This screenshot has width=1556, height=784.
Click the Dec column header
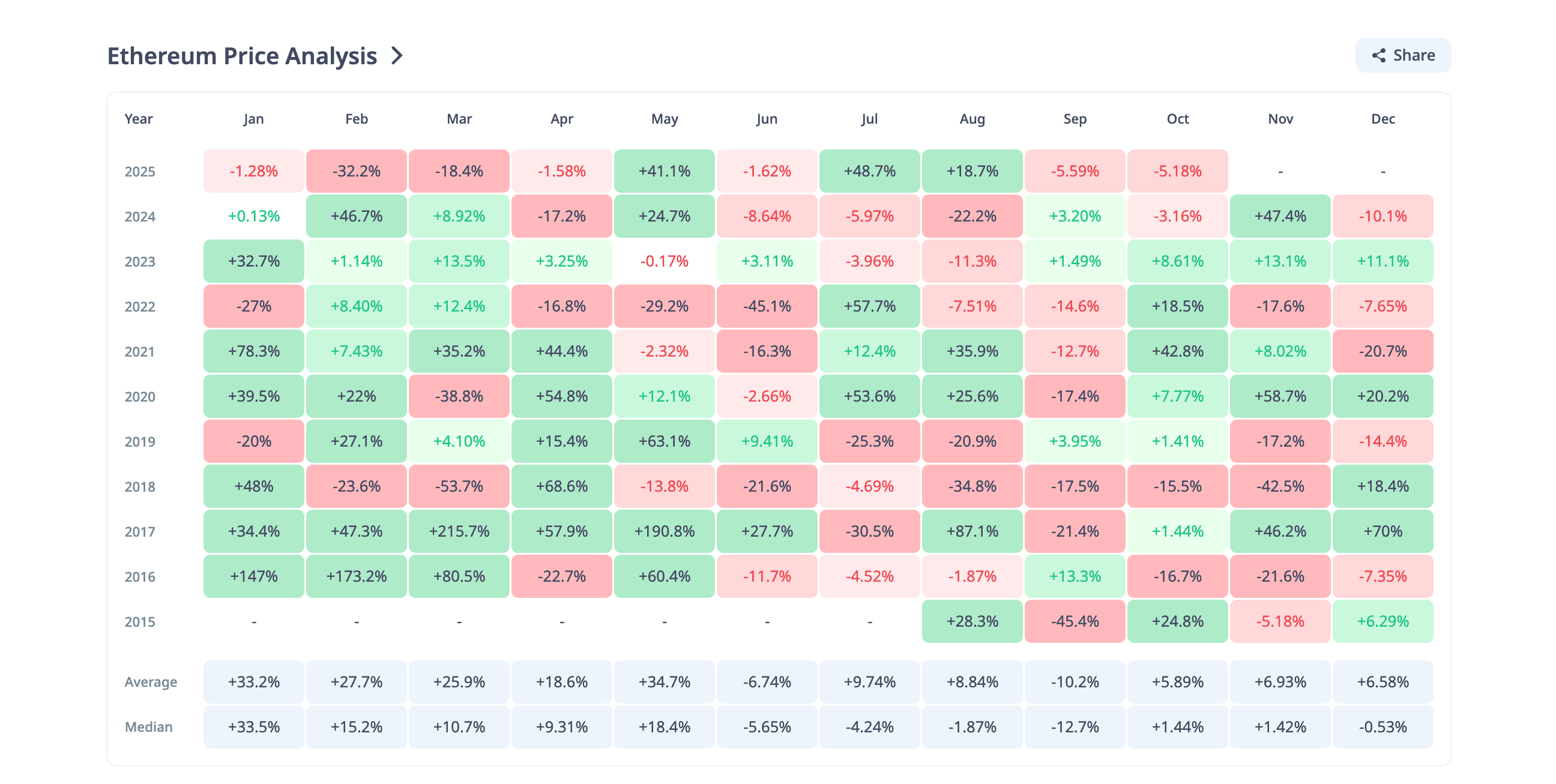(1383, 119)
